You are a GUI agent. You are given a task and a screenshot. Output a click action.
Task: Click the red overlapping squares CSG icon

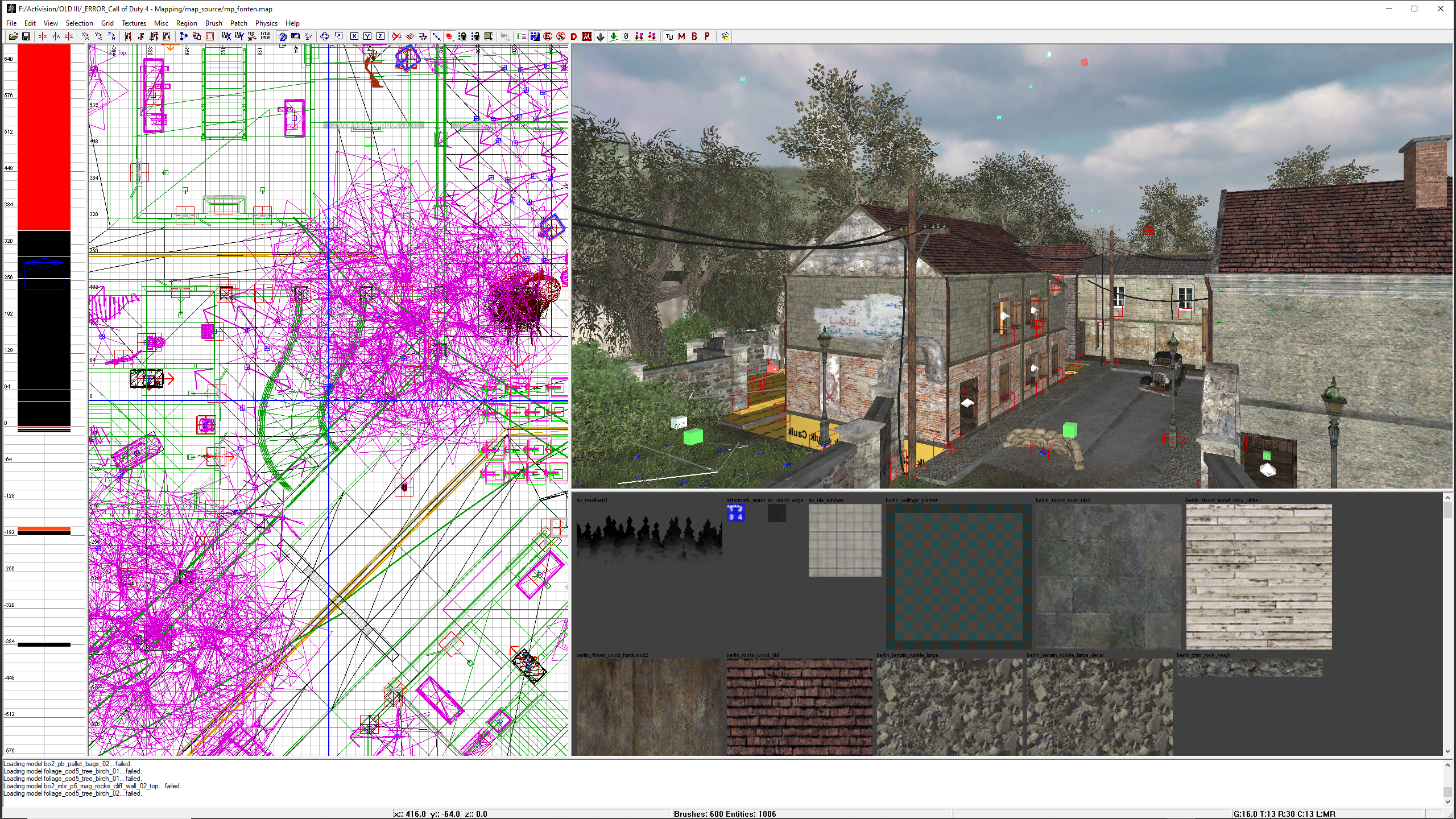197,36
